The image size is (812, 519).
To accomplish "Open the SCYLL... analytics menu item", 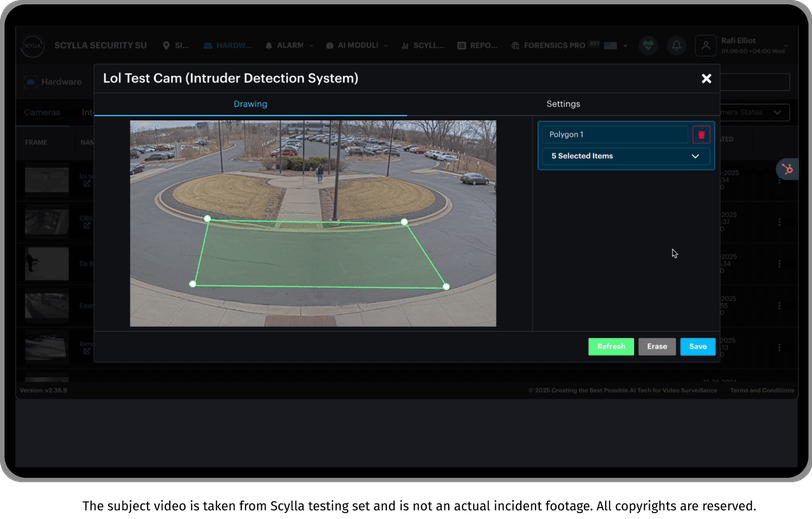I will coord(423,46).
